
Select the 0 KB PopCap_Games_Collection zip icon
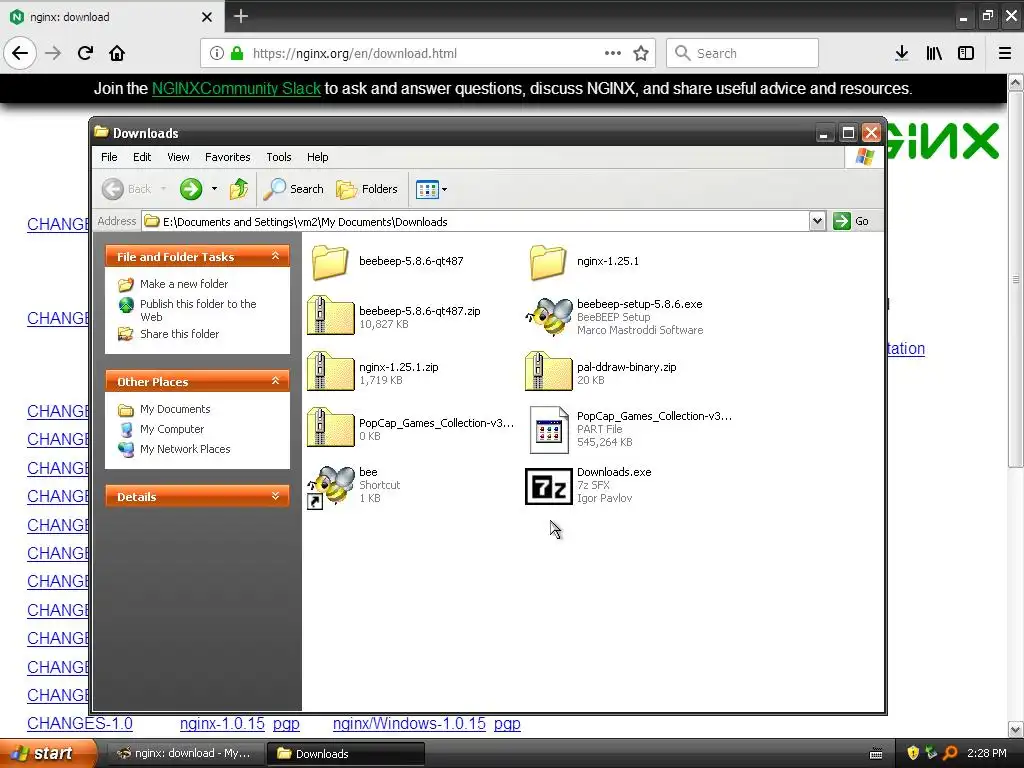point(330,428)
